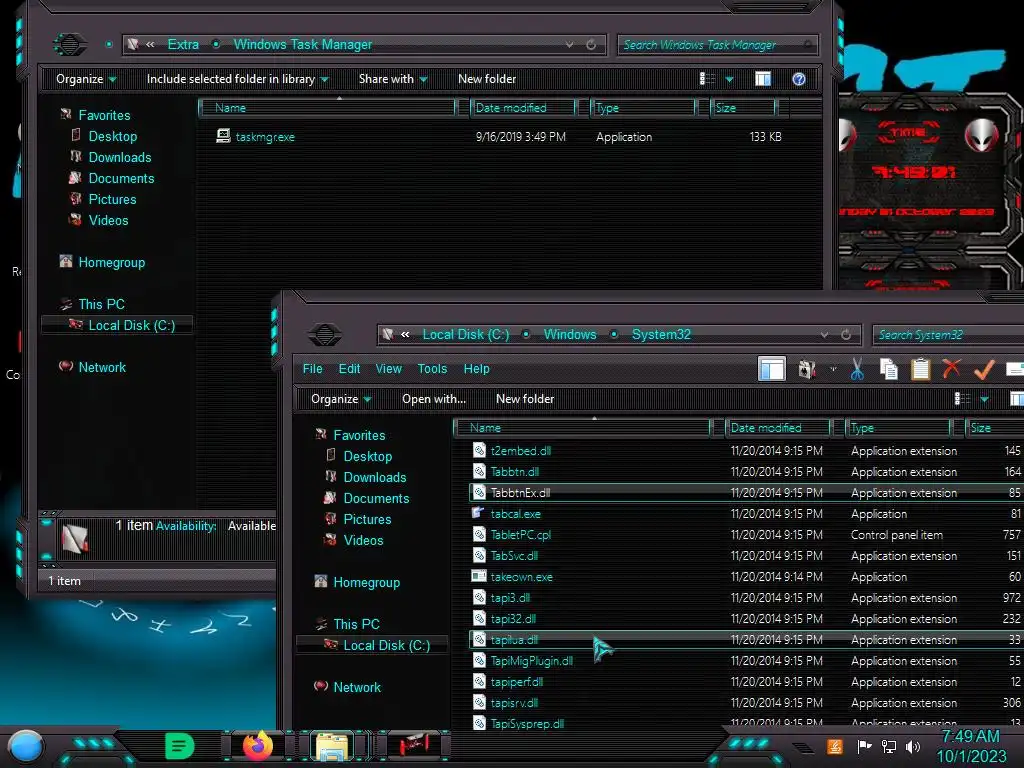Expand address history dropdown in System32 address bar

[824, 334]
